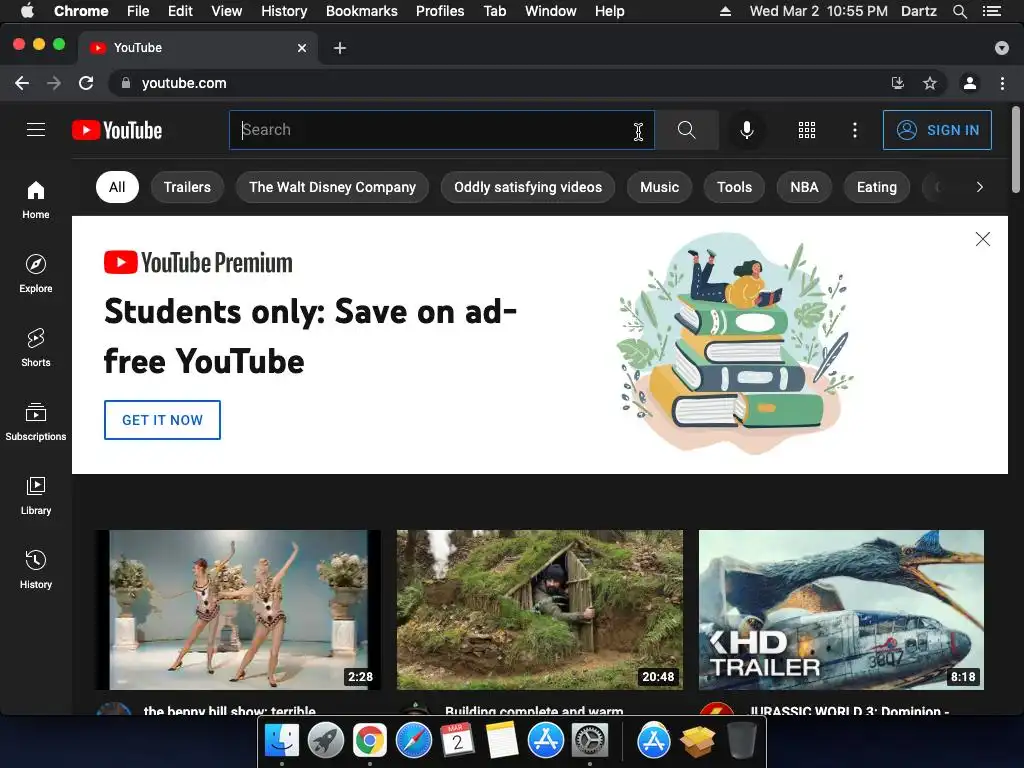1024x768 pixels.
Task: Click the site lock icon
Action: click(126, 83)
